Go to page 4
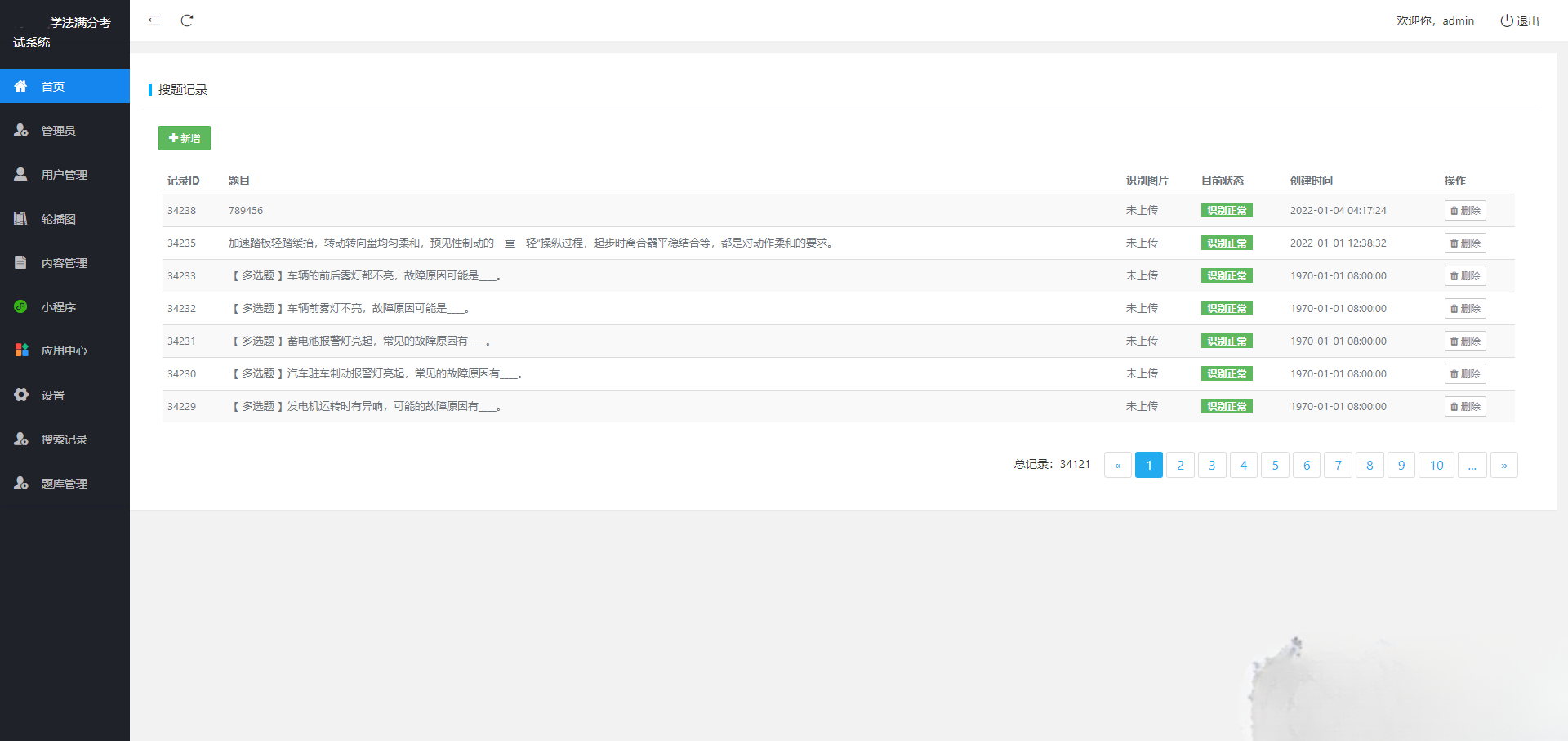 pyautogui.click(x=1244, y=465)
